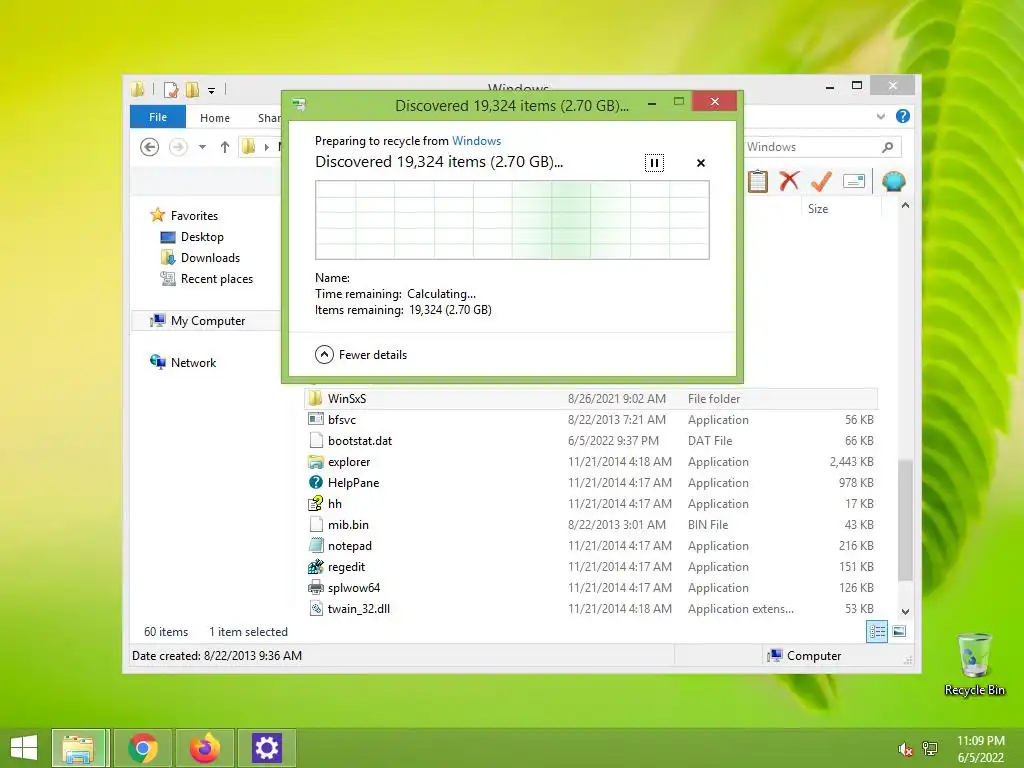Click the Properties quick access icon
The width and height of the screenshot is (1024, 768).
point(171,89)
